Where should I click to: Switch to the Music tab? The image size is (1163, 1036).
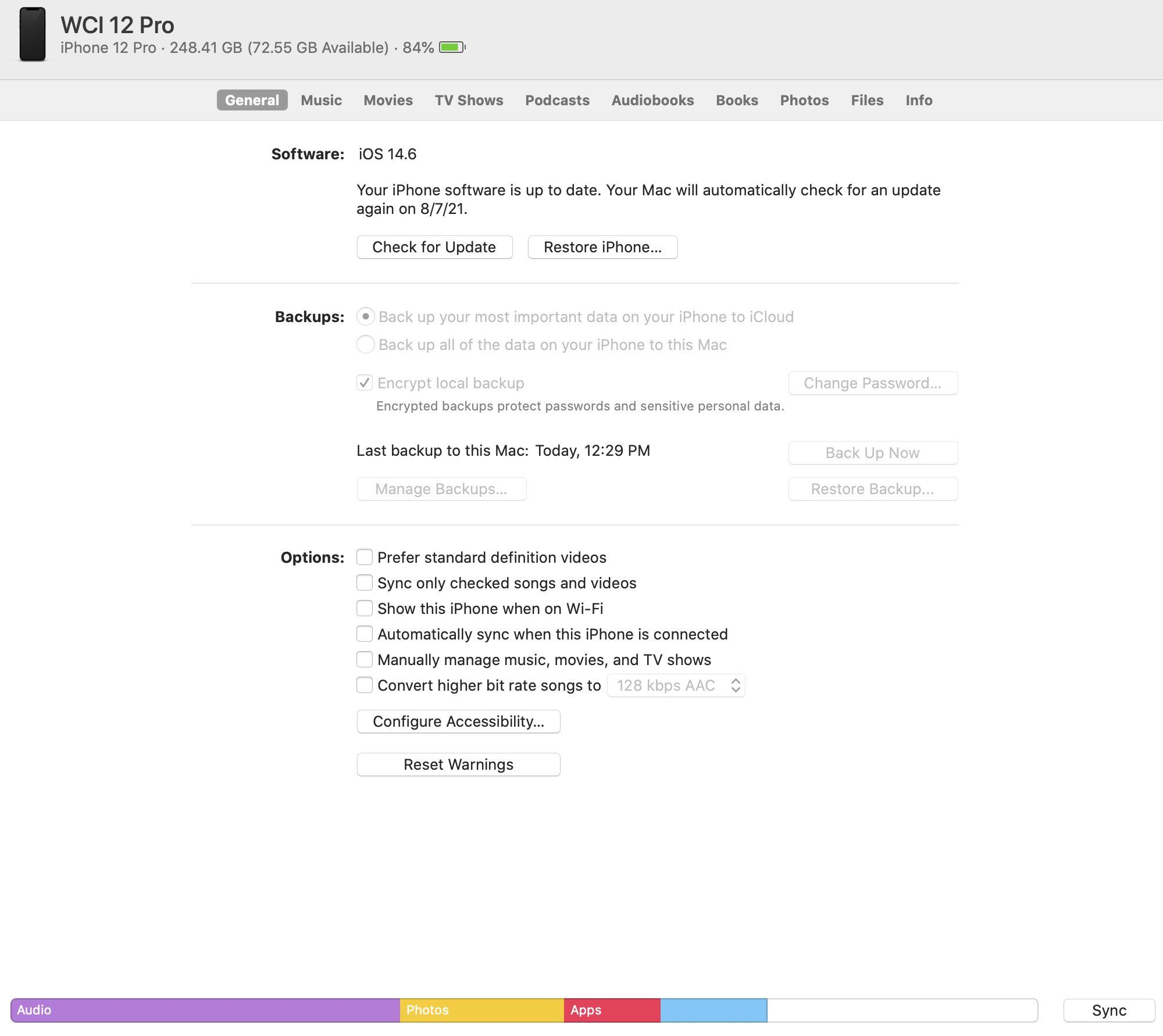pyautogui.click(x=321, y=100)
